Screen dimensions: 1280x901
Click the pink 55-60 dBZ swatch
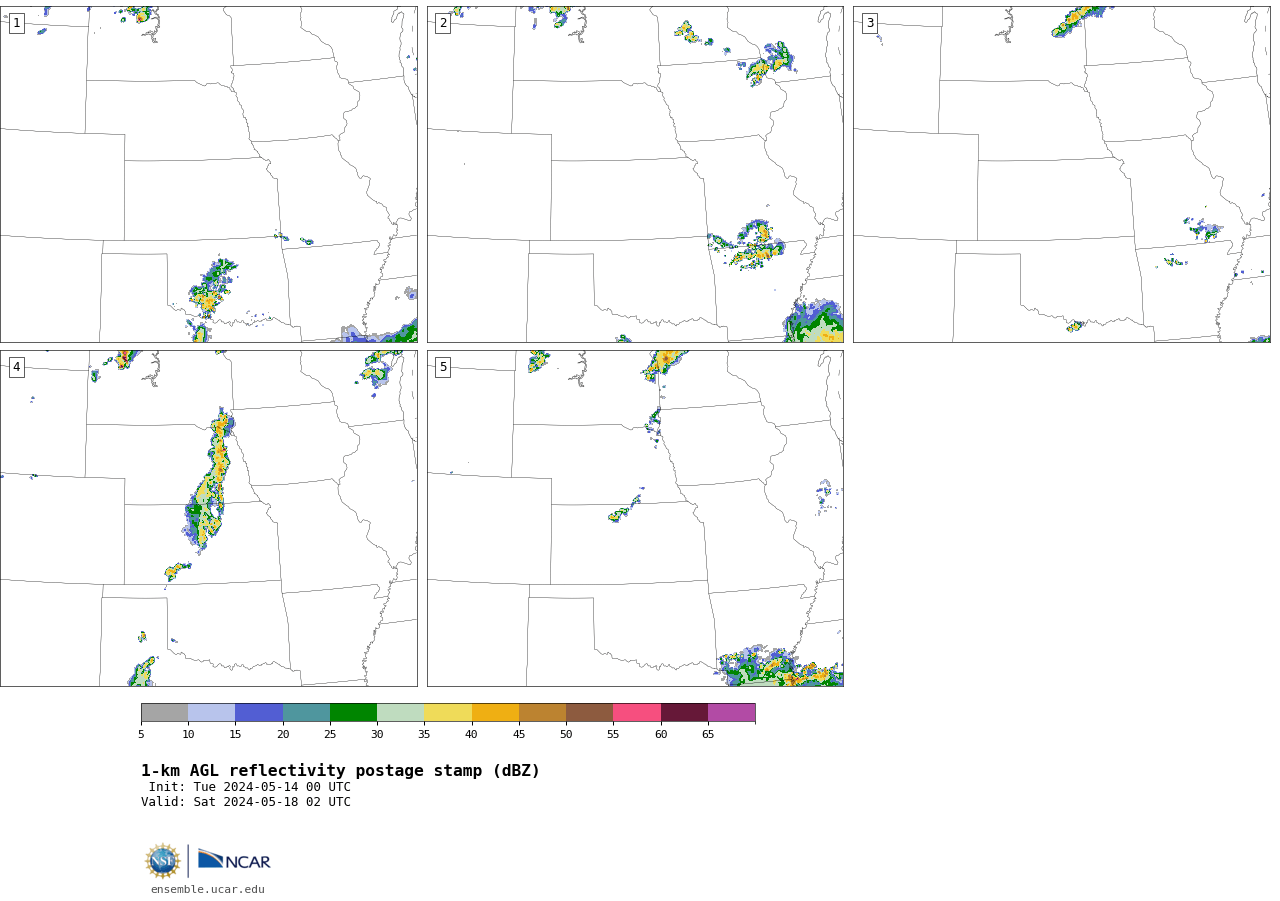(637, 713)
